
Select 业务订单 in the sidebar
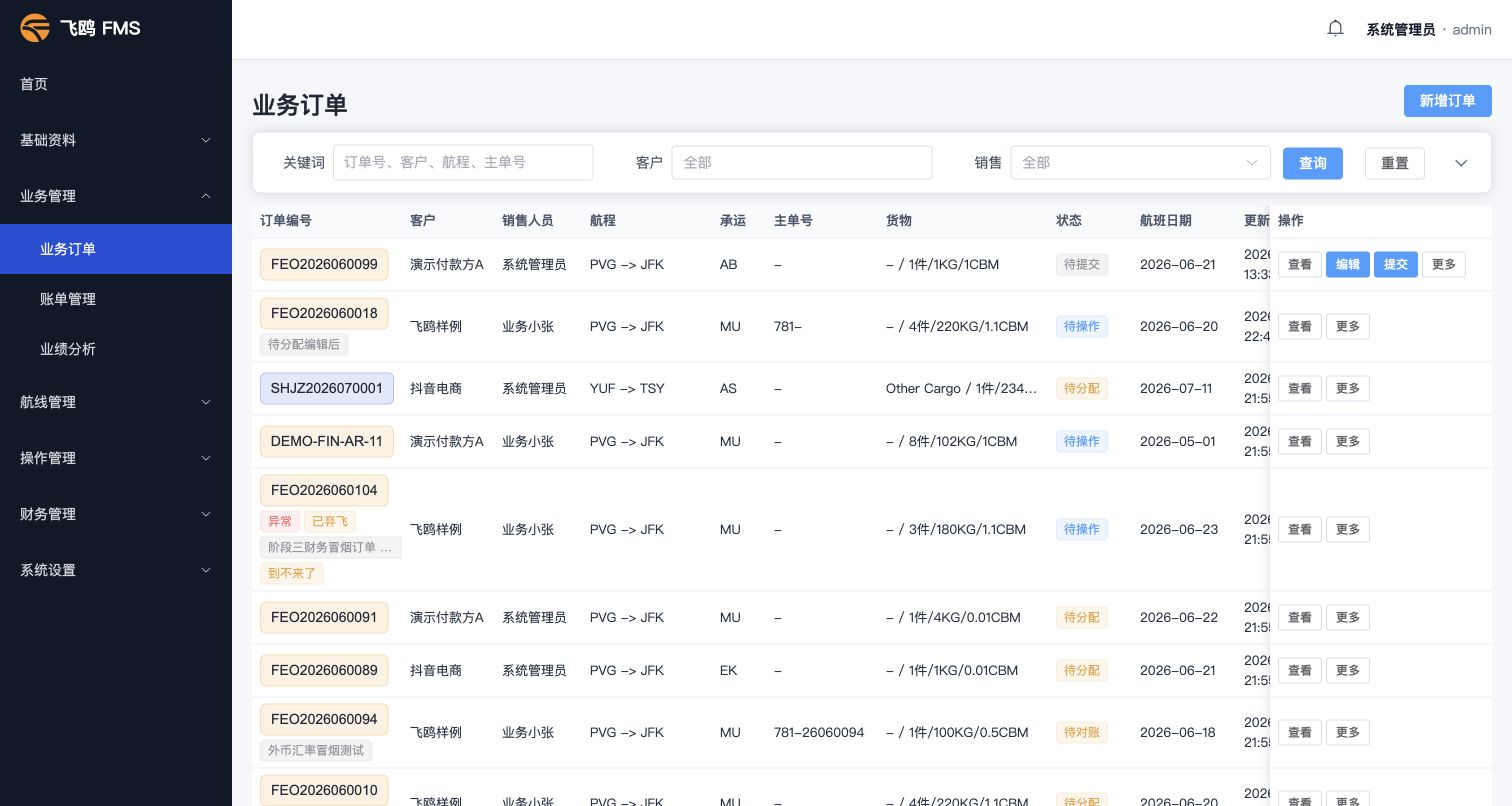click(116, 249)
